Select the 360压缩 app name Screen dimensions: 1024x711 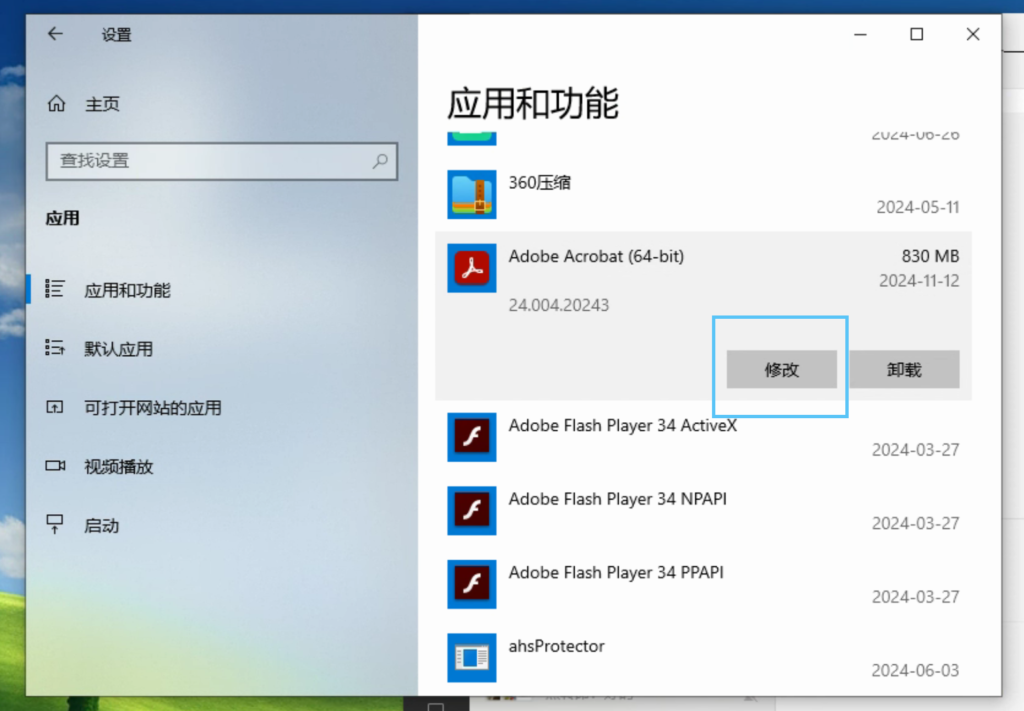tap(539, 183)
